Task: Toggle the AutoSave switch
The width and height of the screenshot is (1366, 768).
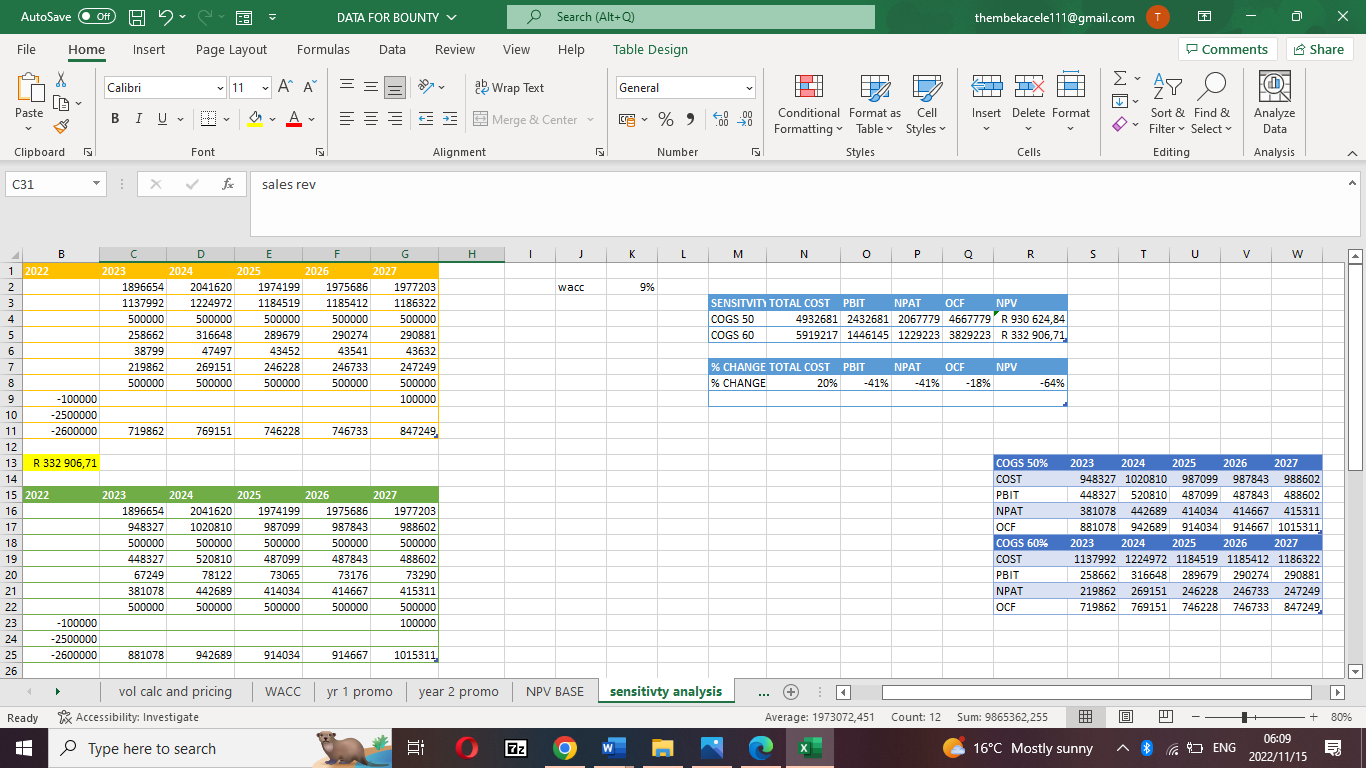Action: [x=97, y=18]
